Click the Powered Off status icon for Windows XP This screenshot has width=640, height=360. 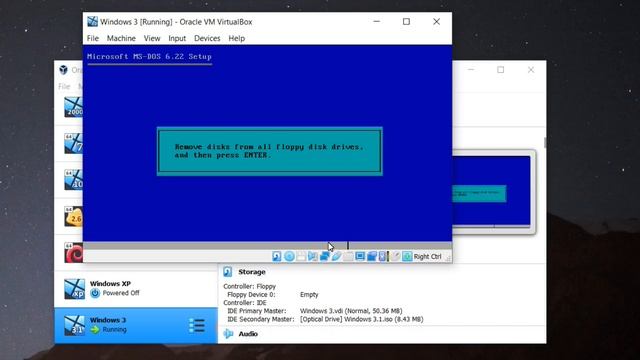(95, 293)
